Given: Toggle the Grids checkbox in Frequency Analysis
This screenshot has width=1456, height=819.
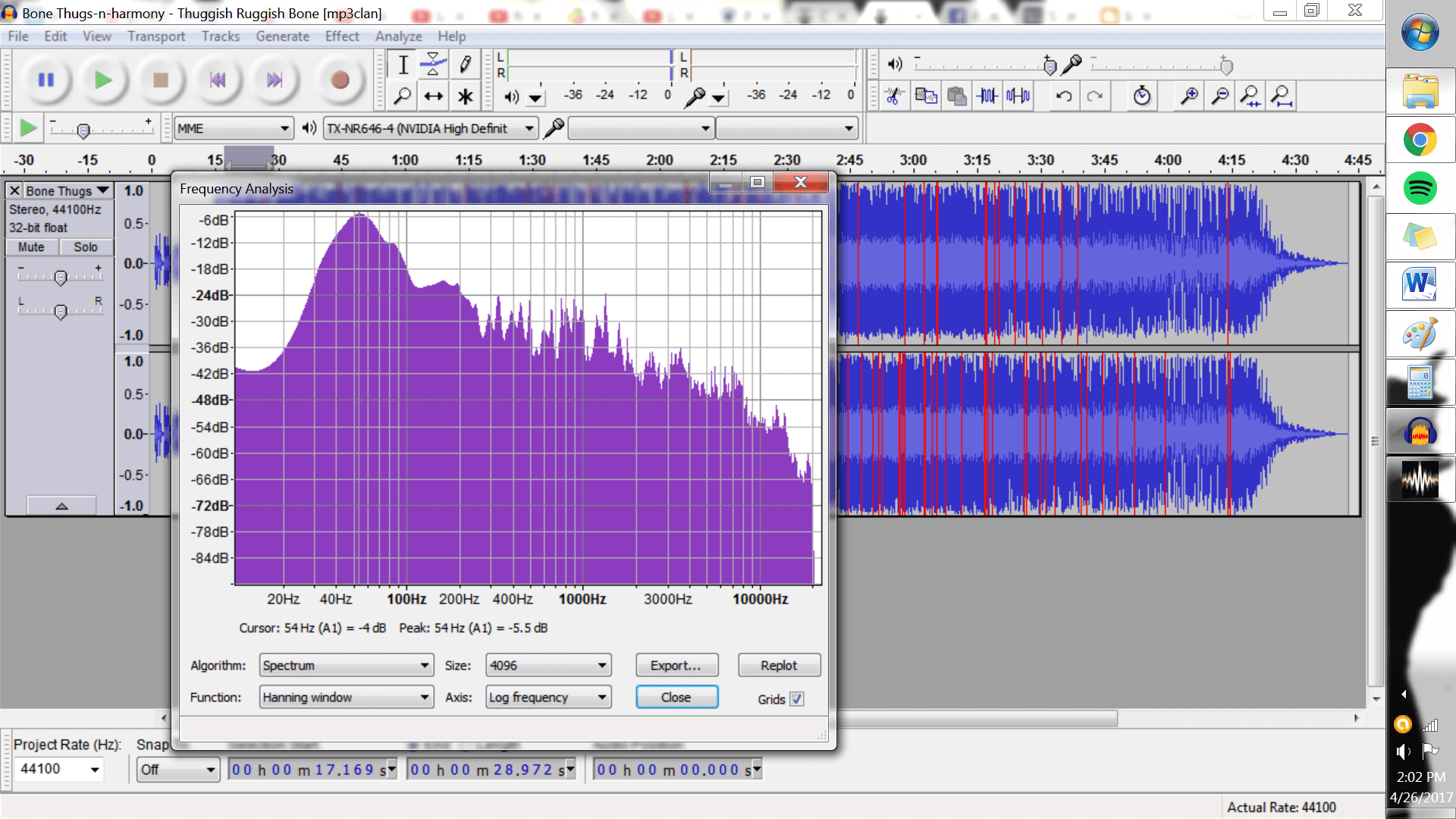Looking at the screenshot, I should [x=797, y=699].
